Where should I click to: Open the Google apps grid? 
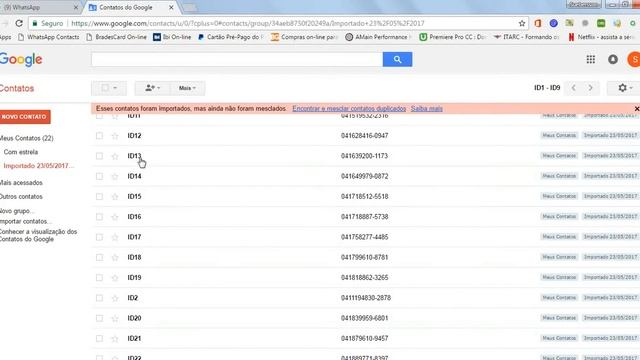click(x=590, y=59)
